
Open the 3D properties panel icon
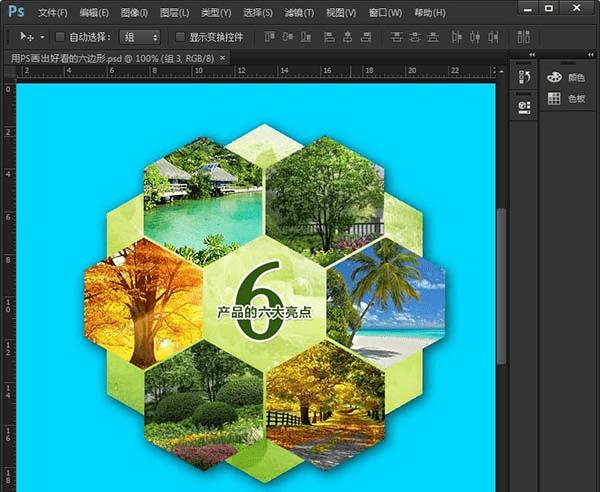[524, 107]
